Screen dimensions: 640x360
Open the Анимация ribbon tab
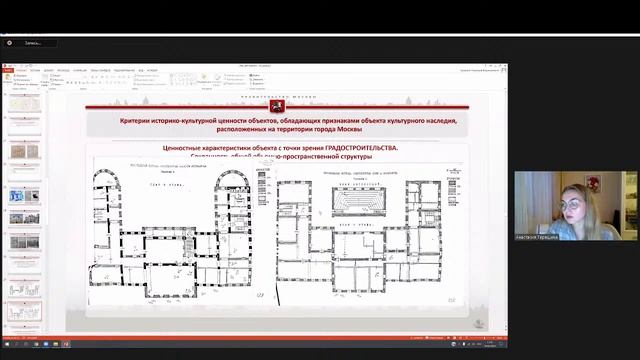[x=80, y=70]
